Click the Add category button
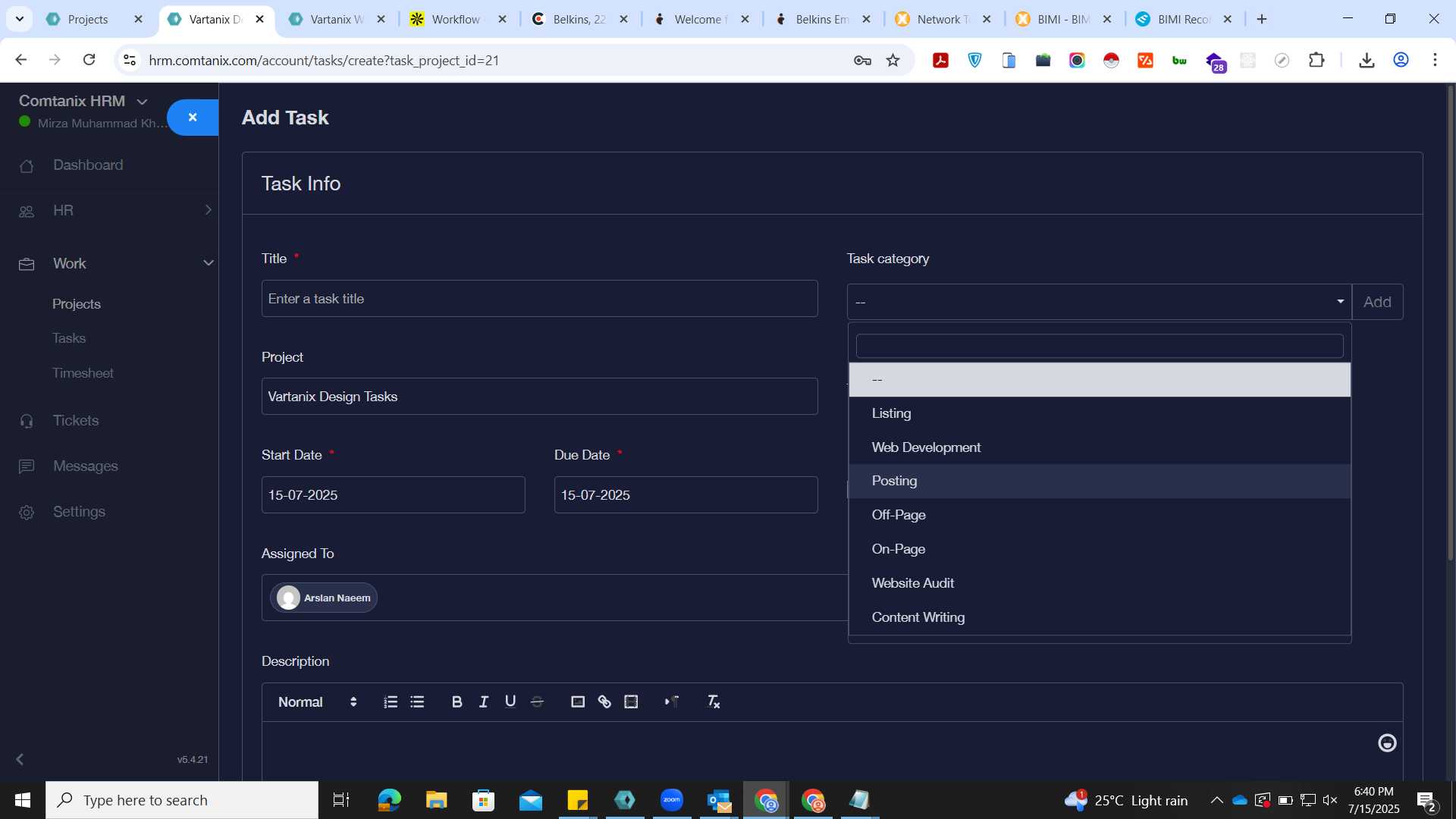Viewport: 1456px width, 819px height. tap(1377, 302)
